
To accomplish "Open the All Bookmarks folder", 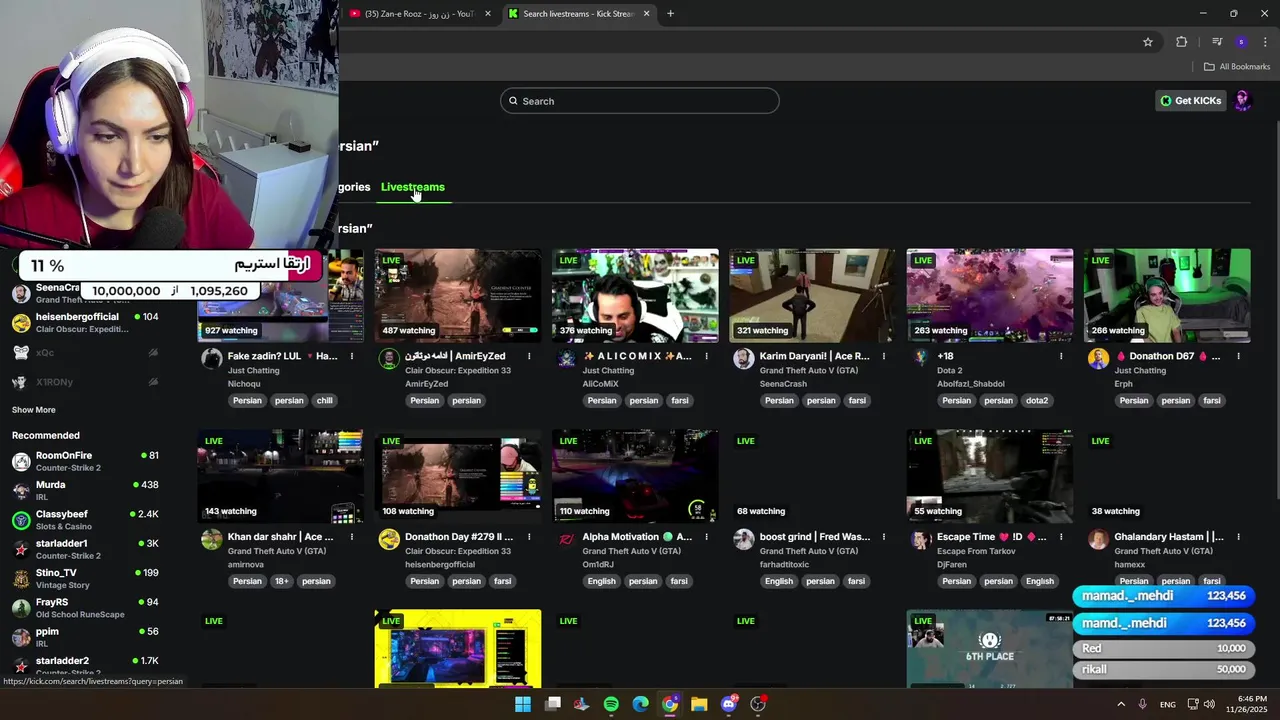I will click(x=1236, y=67).
